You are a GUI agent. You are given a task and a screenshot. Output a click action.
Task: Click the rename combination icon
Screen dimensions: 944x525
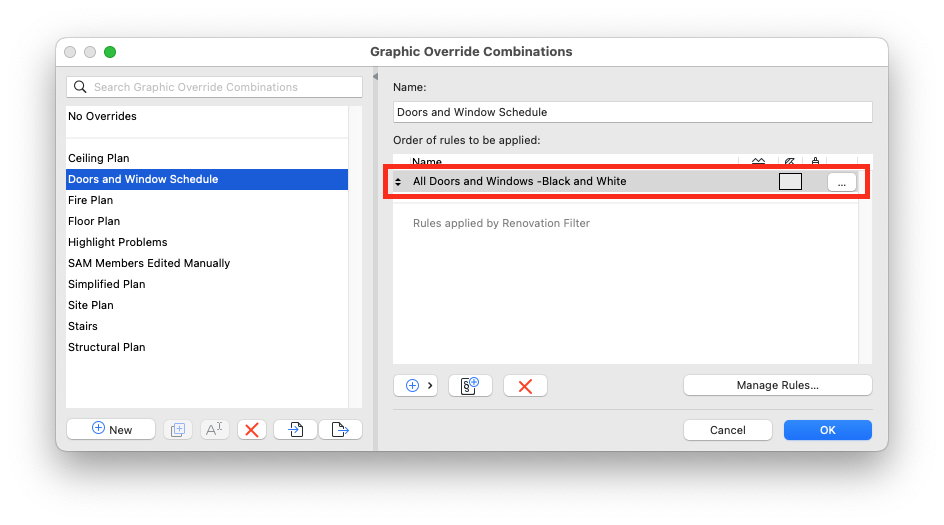(x=214, y=430)
